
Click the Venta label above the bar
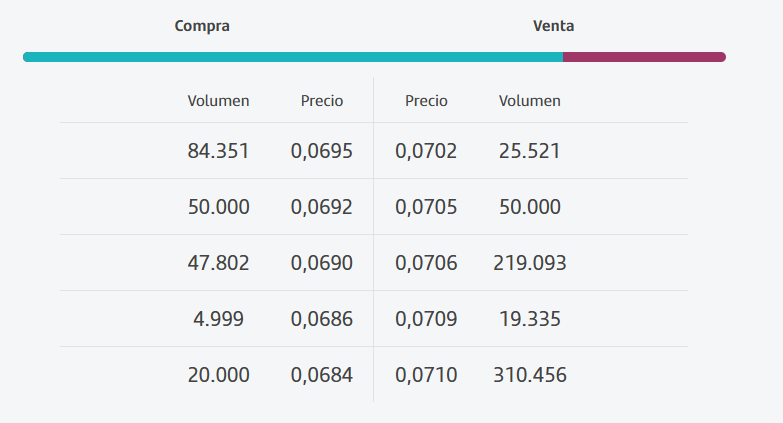[x=553, y=26]
